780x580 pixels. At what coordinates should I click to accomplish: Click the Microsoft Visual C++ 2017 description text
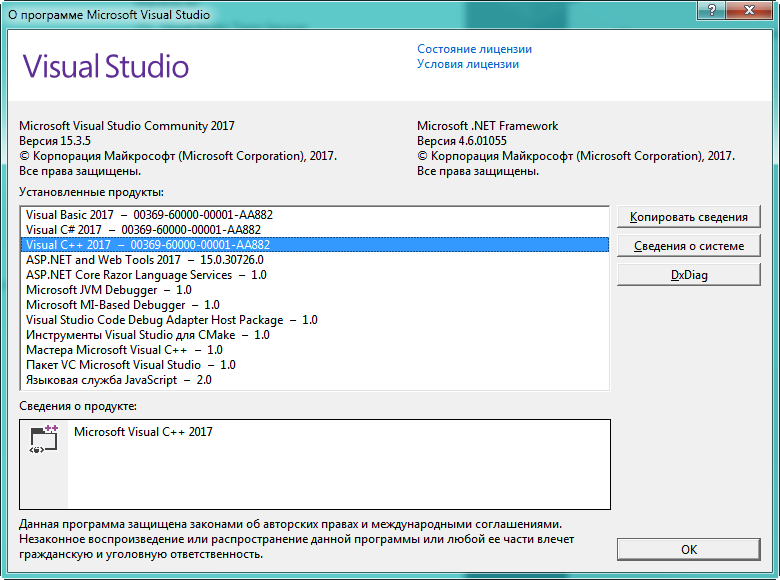point(143,432)
